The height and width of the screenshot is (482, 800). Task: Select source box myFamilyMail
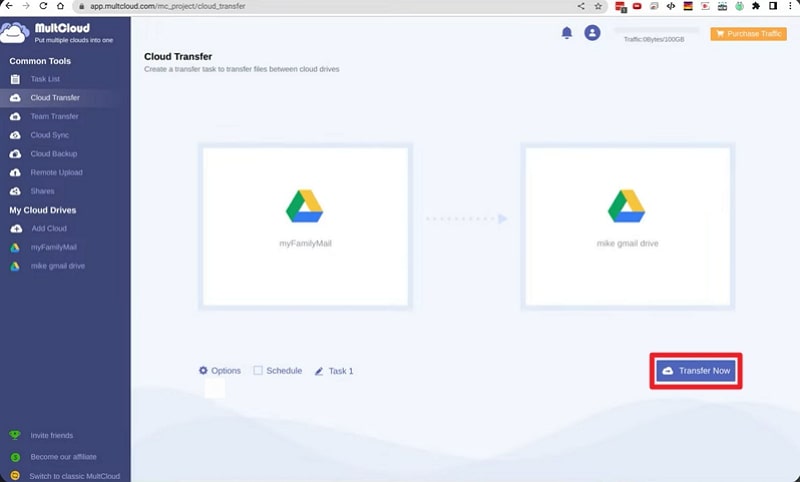[x=305, y=226]
